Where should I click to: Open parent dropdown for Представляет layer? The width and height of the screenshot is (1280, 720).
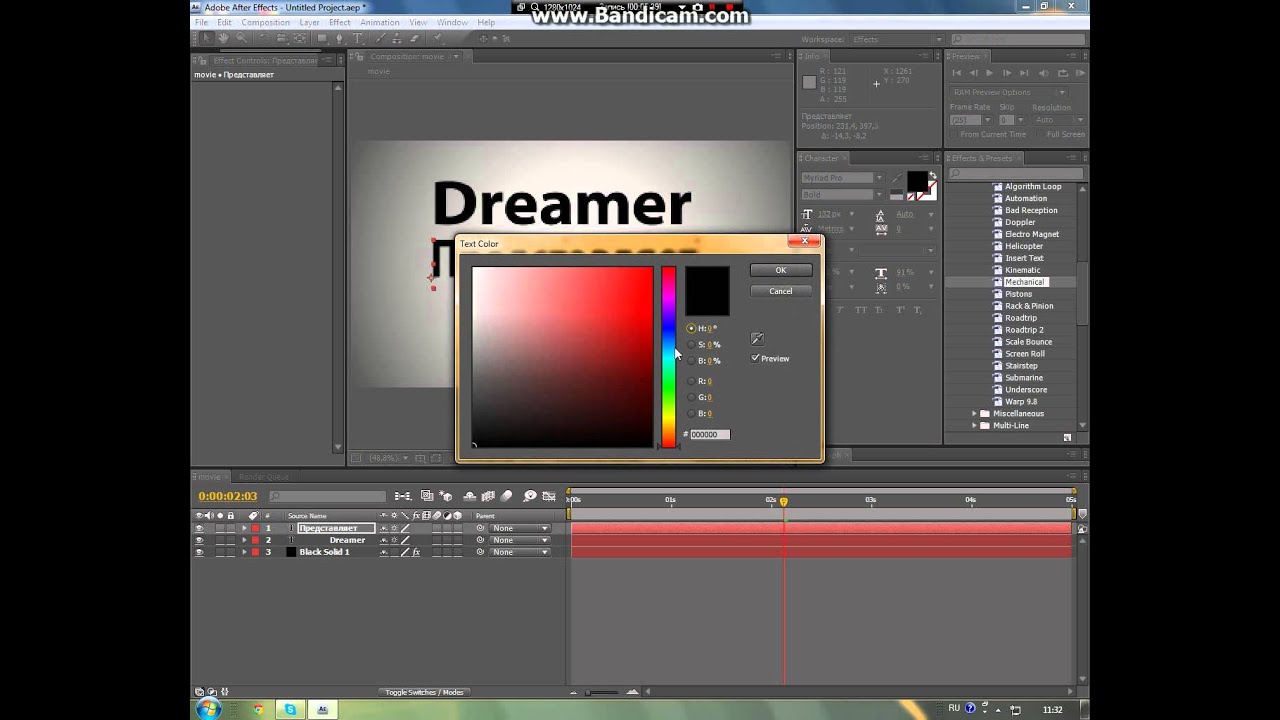(x=520, y=528)
